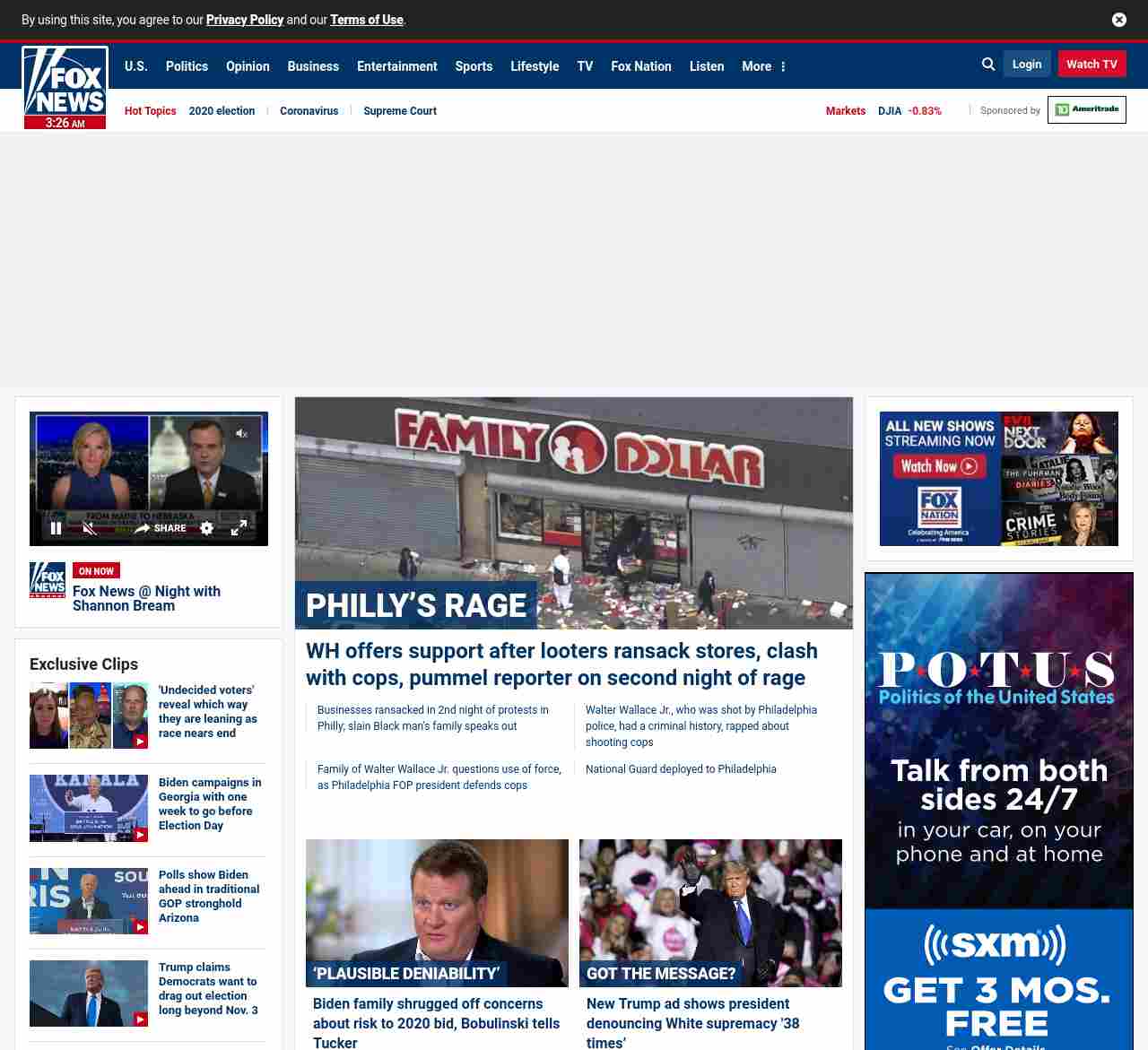Click the Share arrow on video
The width and height of the screenshot is (1148, 1050).
point(160,528)
